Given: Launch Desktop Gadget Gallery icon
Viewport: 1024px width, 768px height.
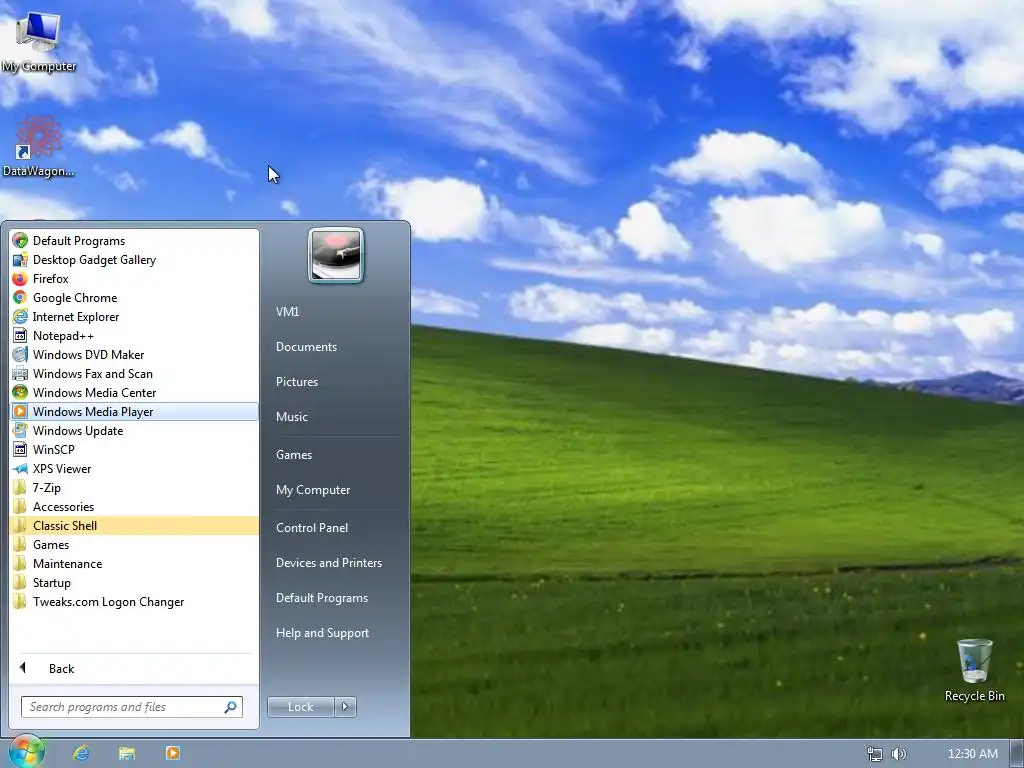Looking at the screenshot, I should [20, 260].
